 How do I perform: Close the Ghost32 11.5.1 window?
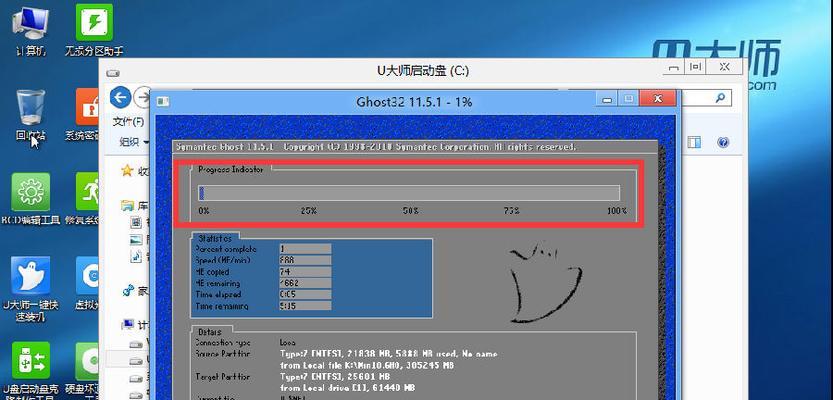(658, 99)
